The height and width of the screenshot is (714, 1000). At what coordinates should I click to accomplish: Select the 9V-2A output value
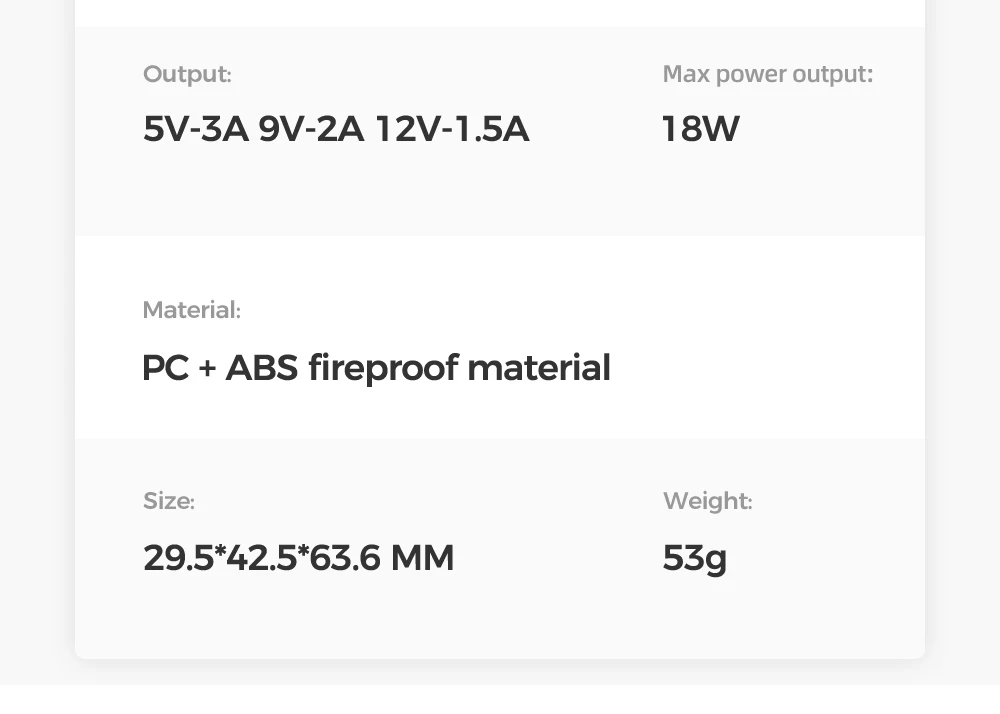(311, 129)
